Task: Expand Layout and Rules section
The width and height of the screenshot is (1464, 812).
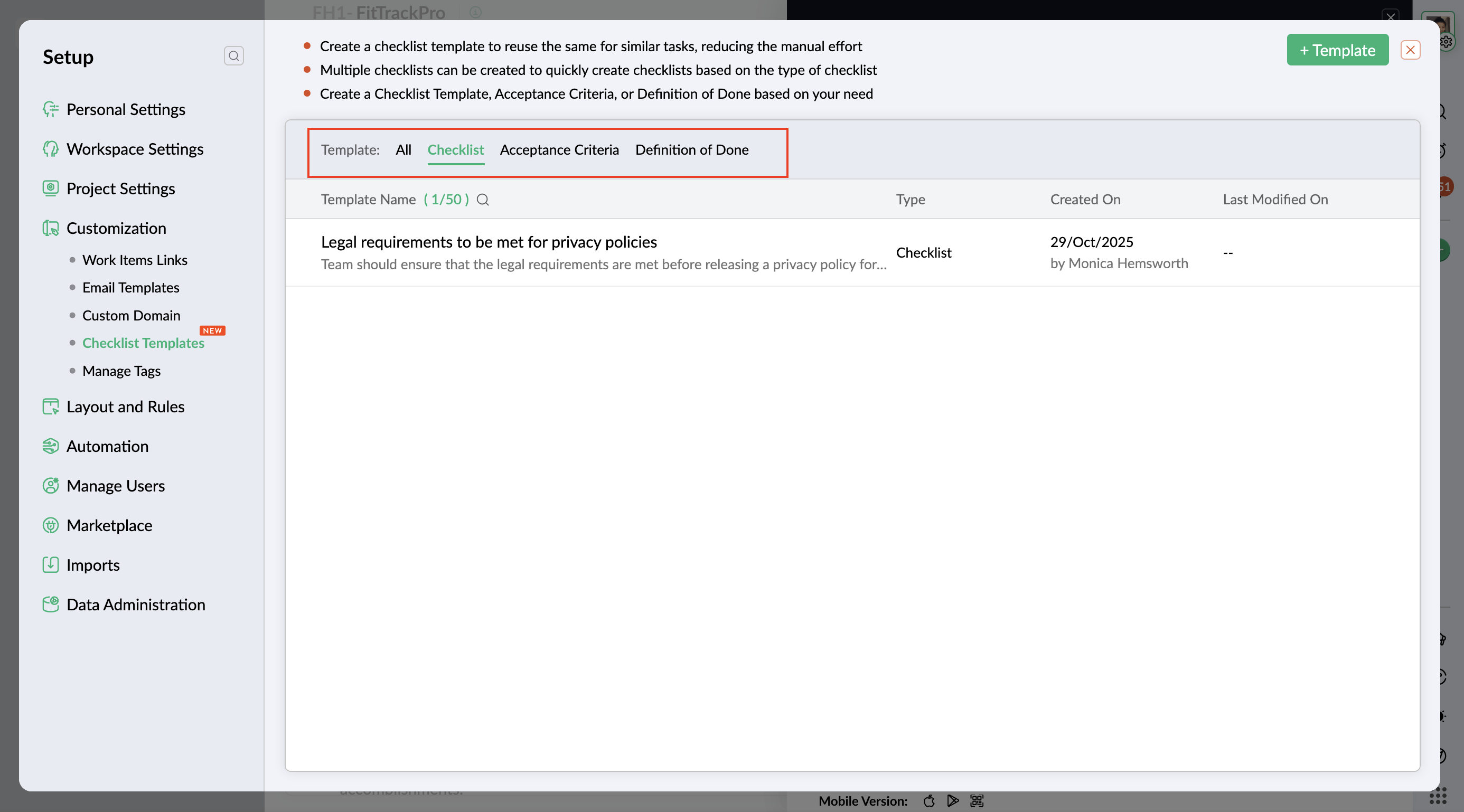Action: point(125,407)
